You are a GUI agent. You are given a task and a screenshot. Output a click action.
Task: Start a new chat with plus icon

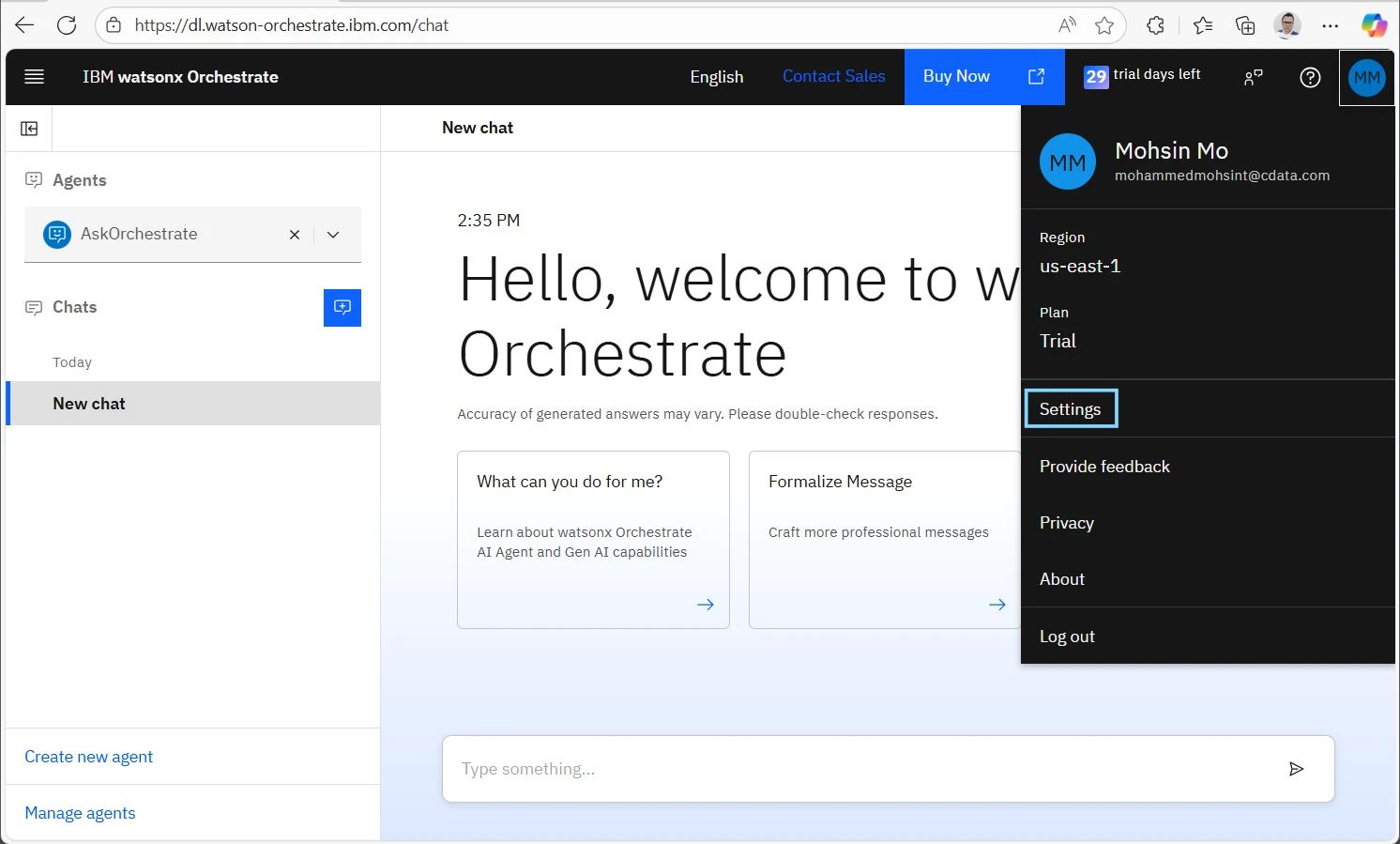click(342, 308)
